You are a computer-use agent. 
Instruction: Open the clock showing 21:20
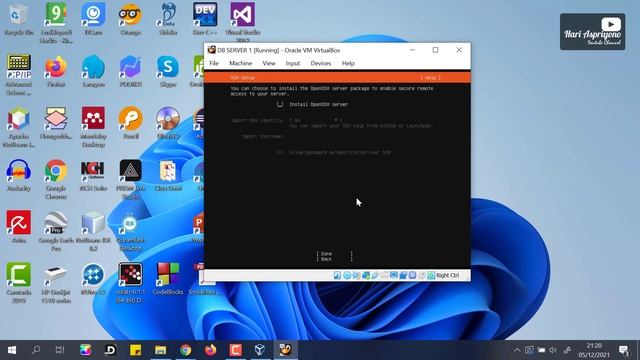pyautogui.click(x=594, y=350)
